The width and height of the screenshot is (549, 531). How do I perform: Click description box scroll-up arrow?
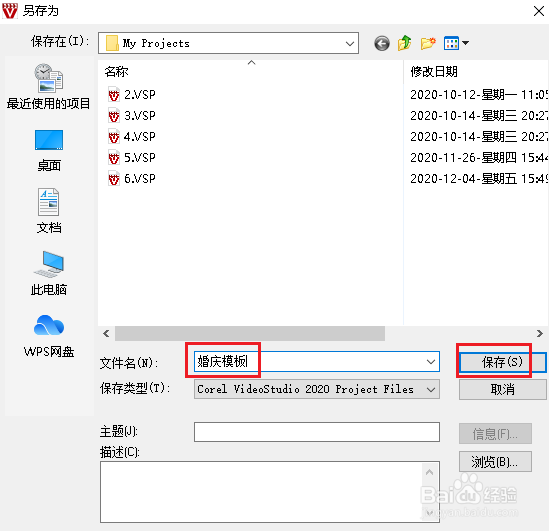[x=430, y=473]
